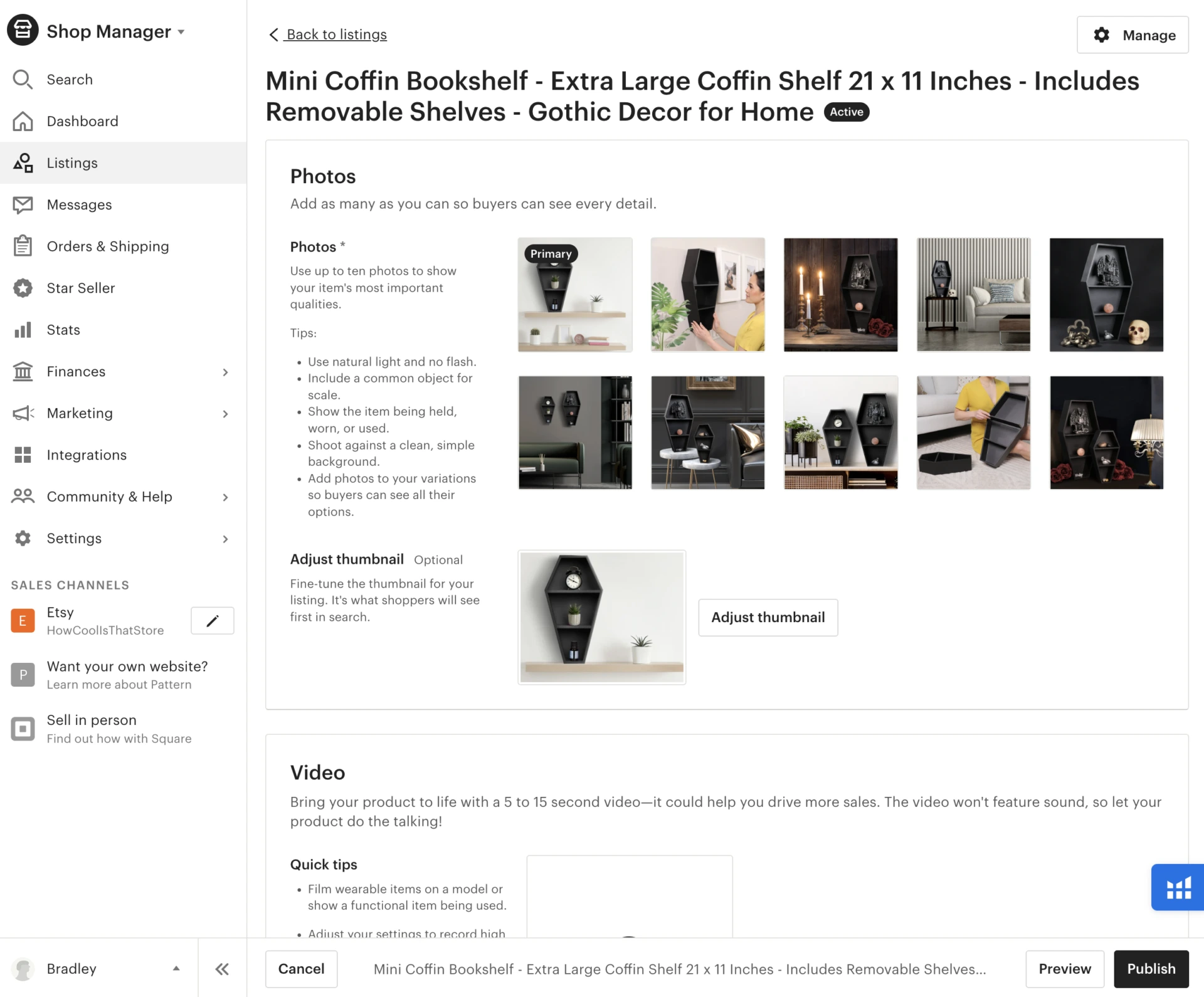Expand the Marketing submenu chevron

tap(226, 413)
